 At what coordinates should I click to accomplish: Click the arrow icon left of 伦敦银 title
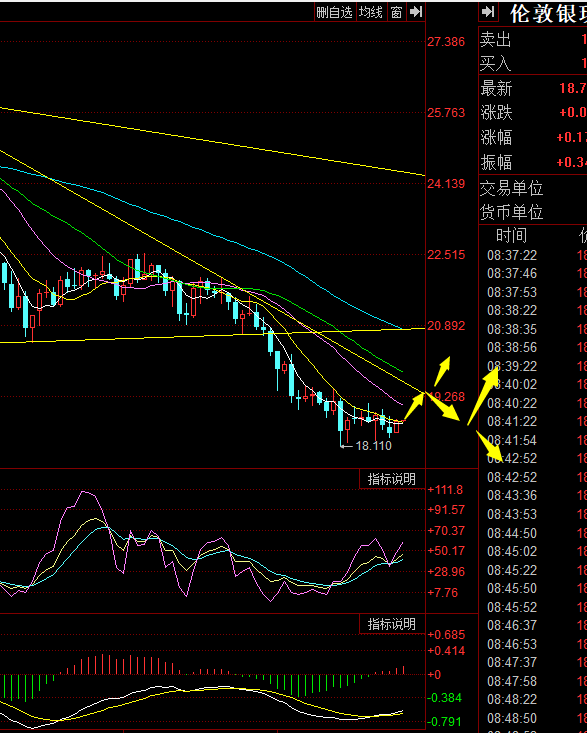(488, 12)
